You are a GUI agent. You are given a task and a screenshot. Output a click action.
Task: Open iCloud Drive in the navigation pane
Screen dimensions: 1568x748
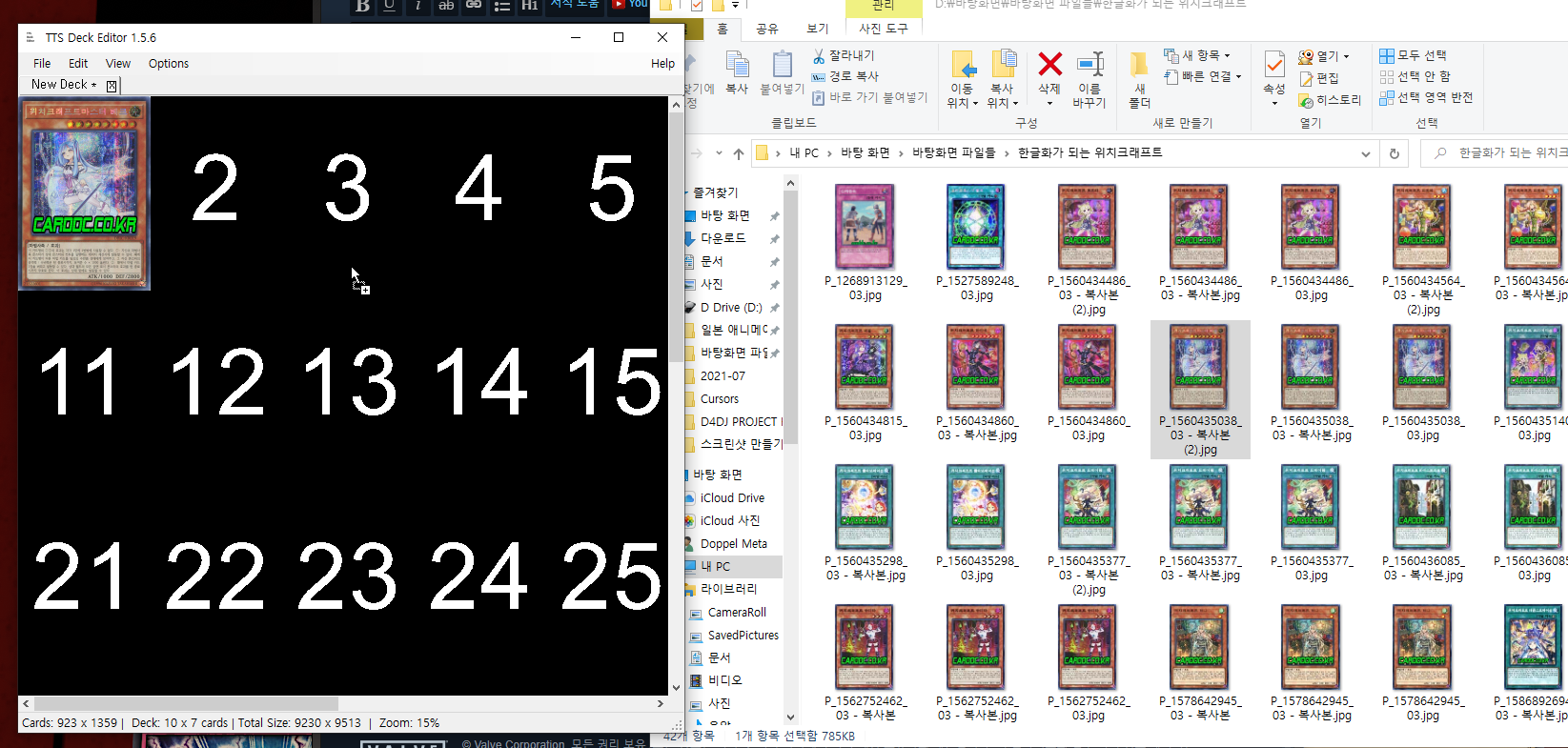click(732, 497)
